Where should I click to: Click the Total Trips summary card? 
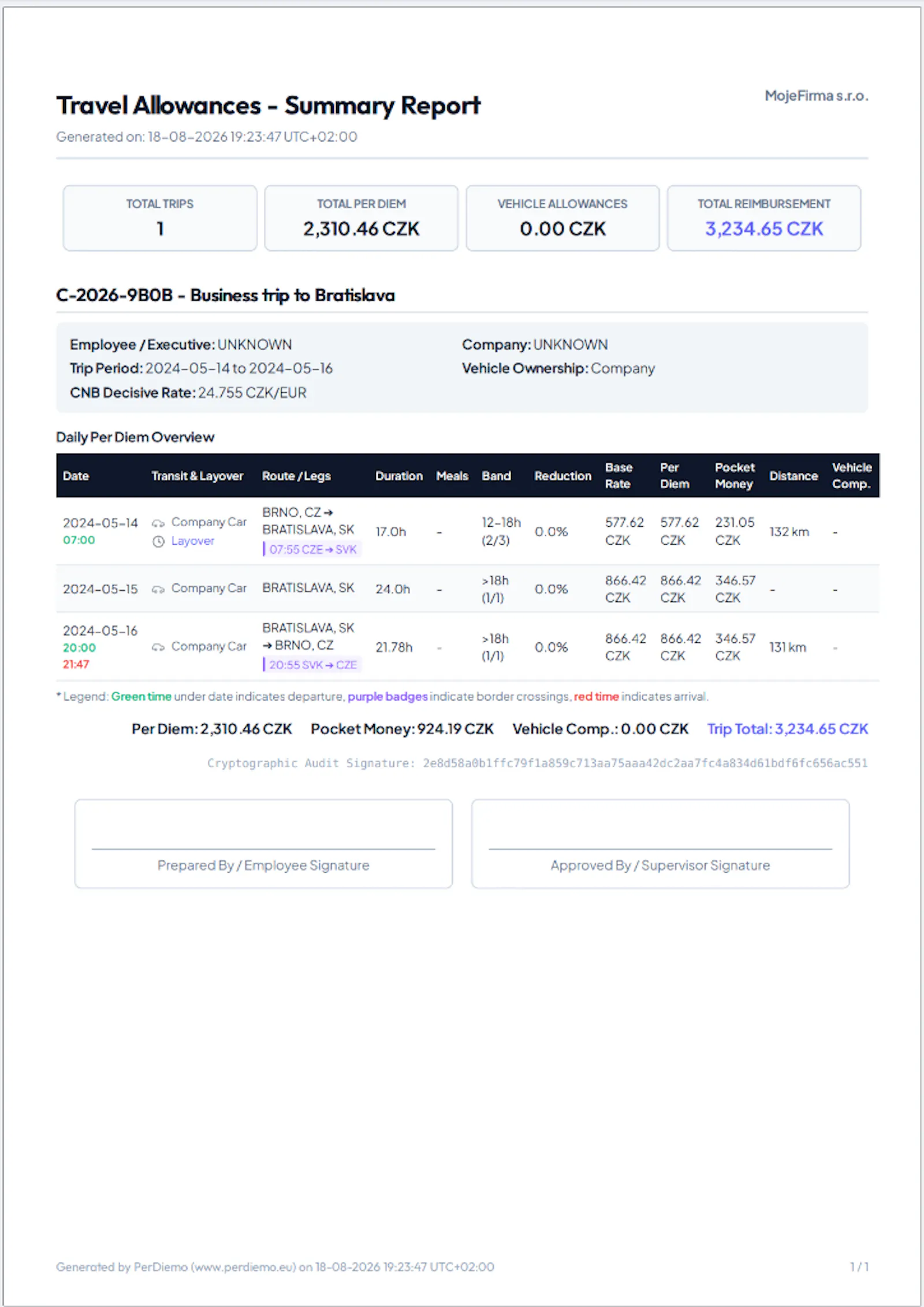(160, 218)
